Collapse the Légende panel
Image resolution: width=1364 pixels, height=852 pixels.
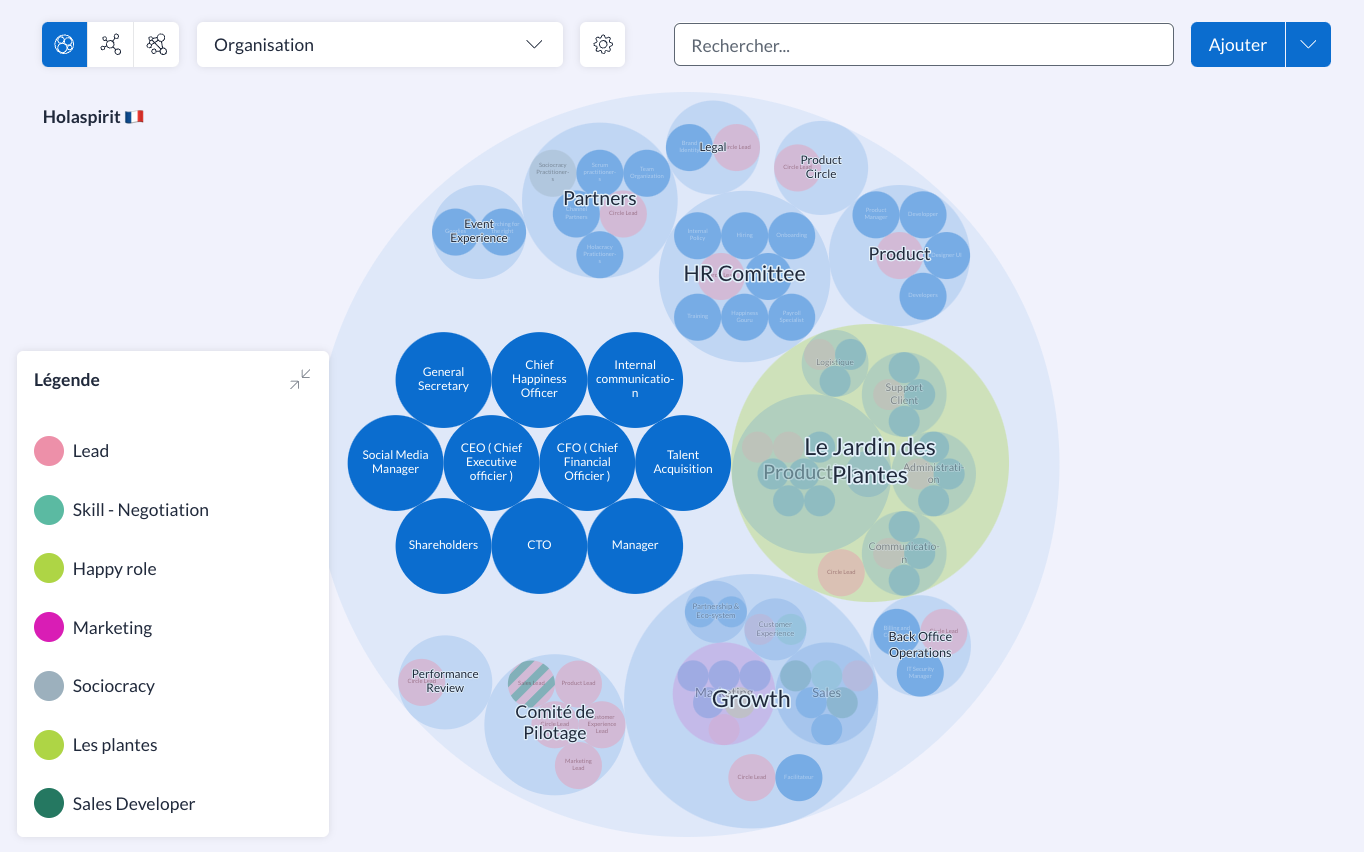300,380
